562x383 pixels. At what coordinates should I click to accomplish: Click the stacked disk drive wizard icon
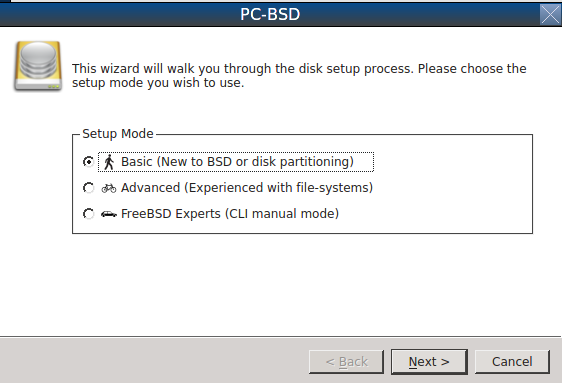[38, 66]
